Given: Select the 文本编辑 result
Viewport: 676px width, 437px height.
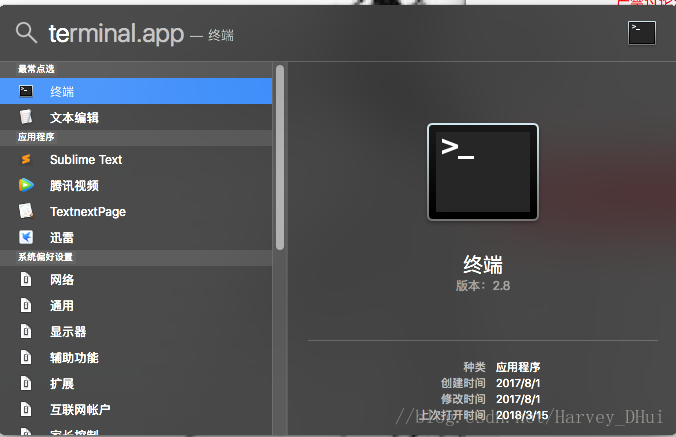Looking at the screenshot, I should [136, 117].
